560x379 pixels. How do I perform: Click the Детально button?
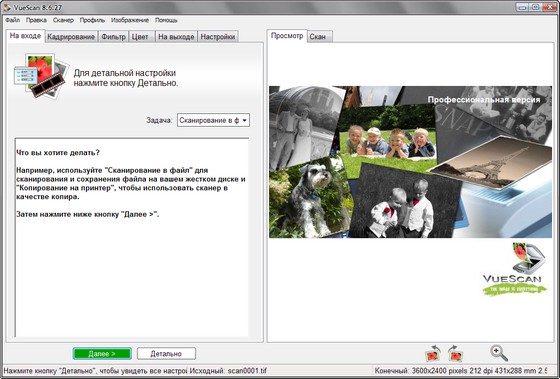(x=166, y=354)
